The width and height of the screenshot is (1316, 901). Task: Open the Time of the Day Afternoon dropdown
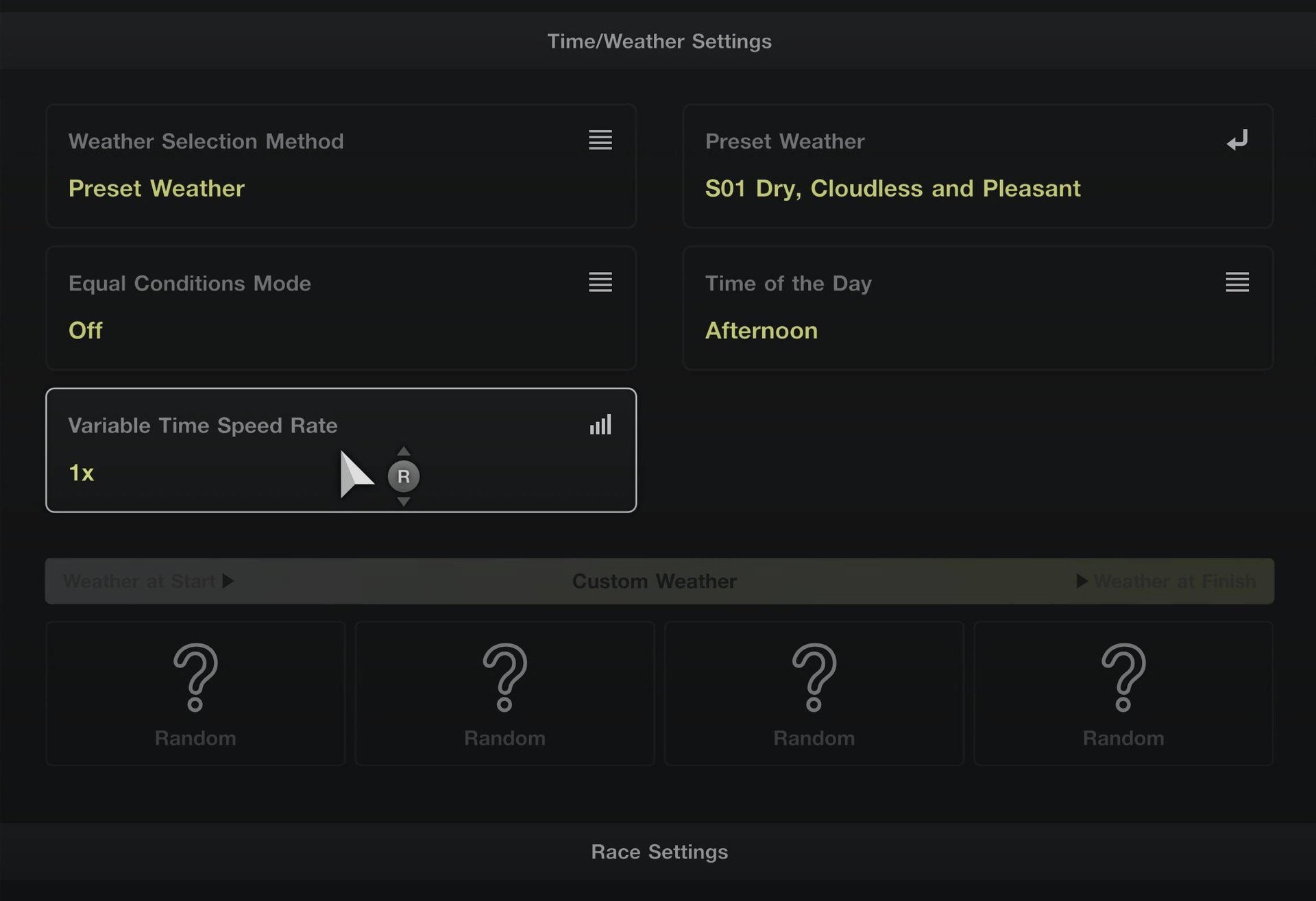[761, 331]
